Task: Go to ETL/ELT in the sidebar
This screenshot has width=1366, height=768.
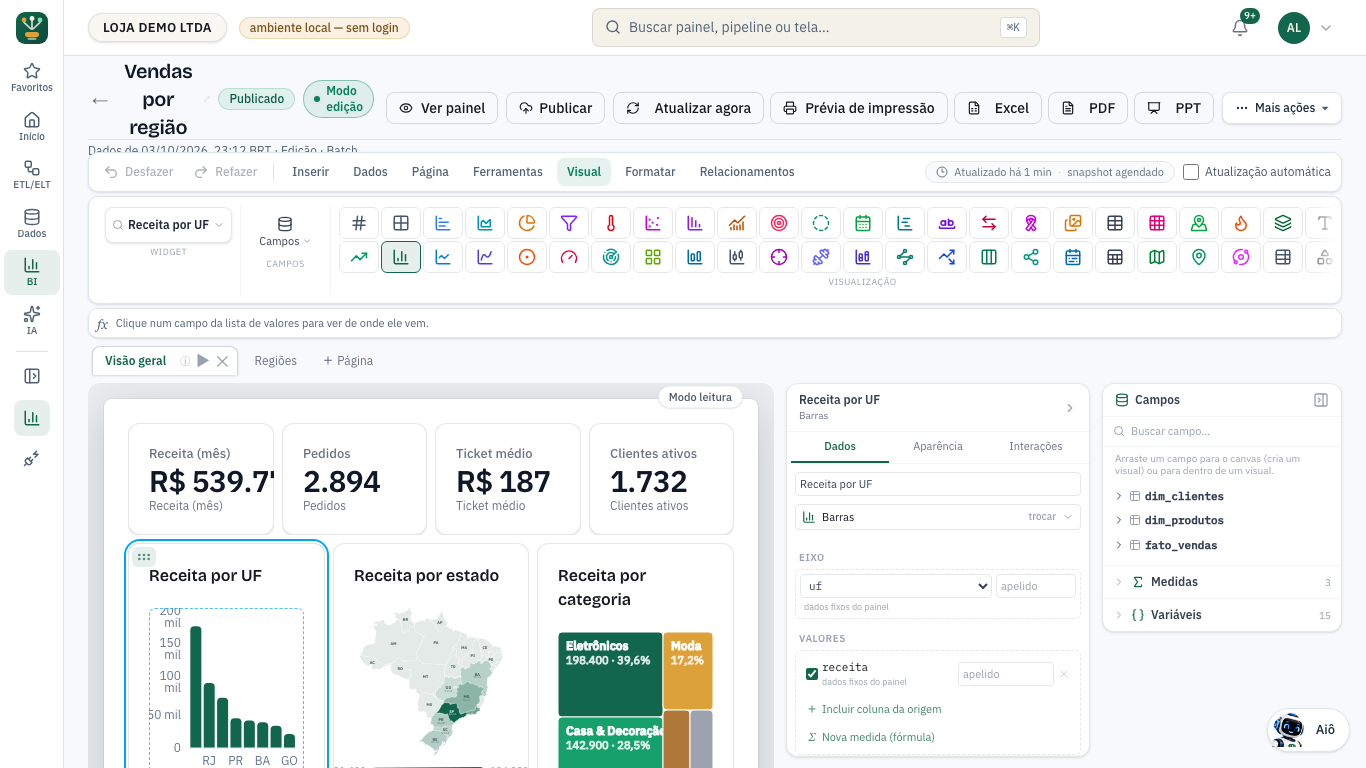Action: click(32, 175)
